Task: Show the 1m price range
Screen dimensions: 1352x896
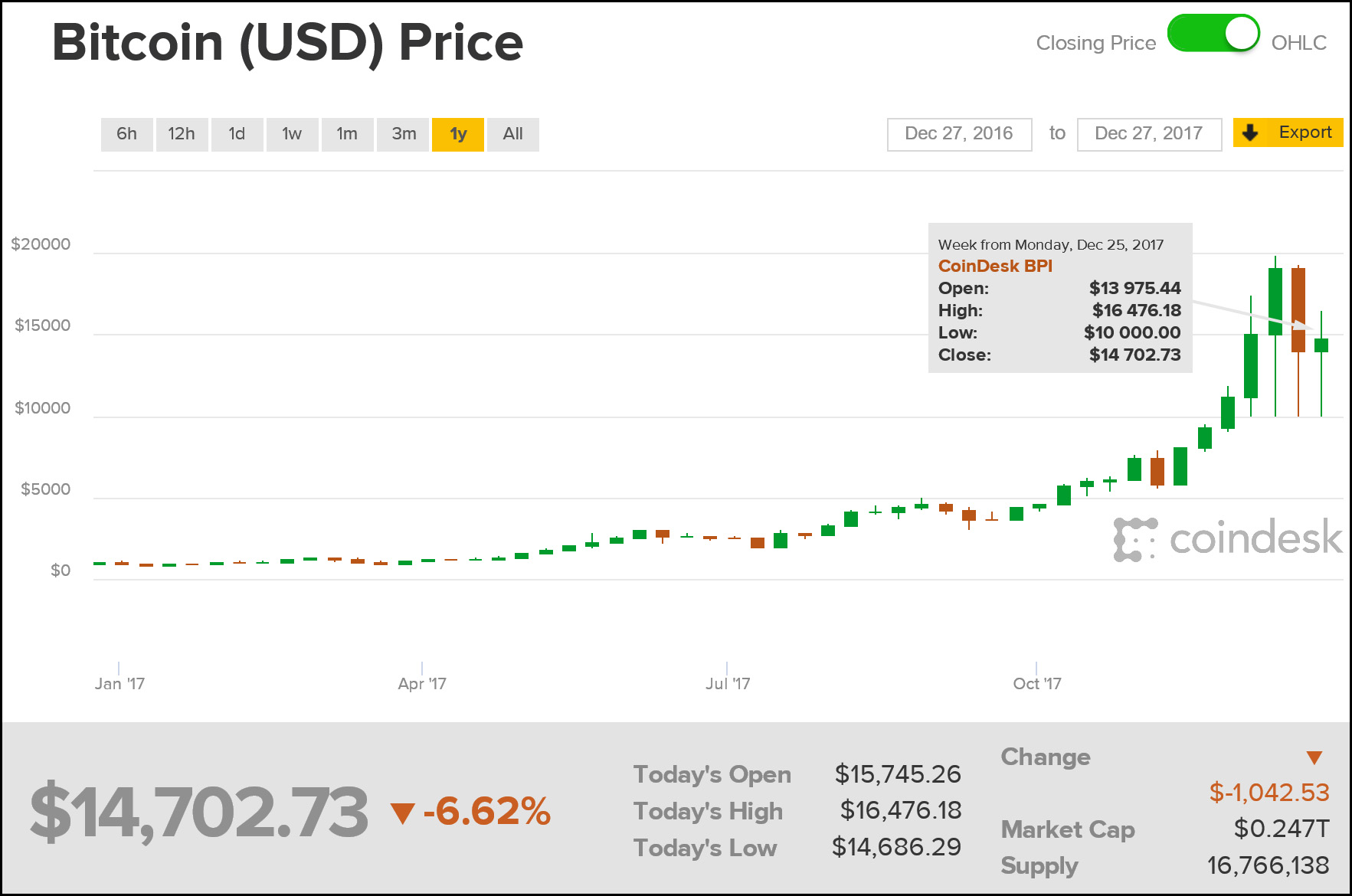Action: (347, 134)
